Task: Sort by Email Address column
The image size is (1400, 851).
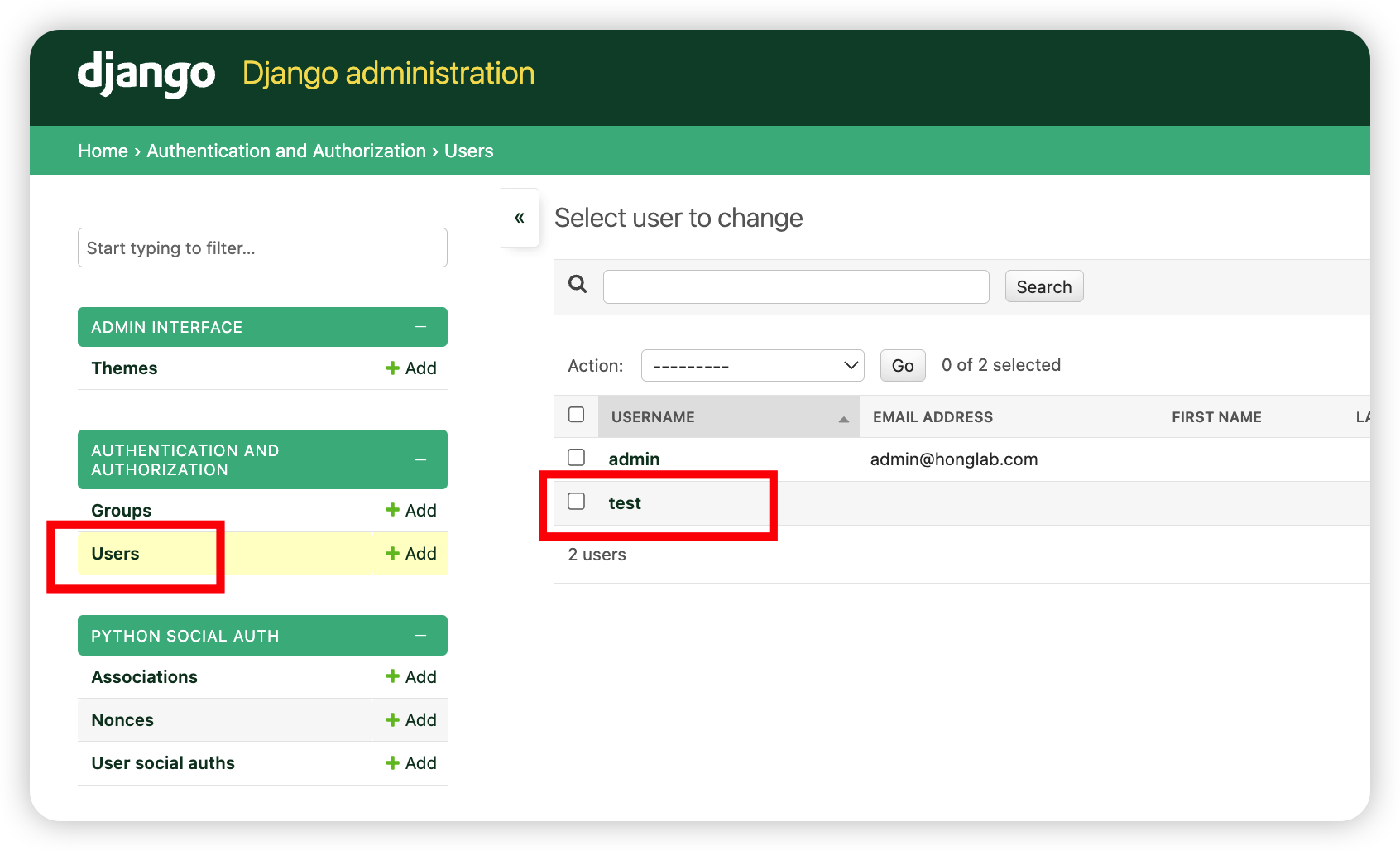Action: pos(933,417)
